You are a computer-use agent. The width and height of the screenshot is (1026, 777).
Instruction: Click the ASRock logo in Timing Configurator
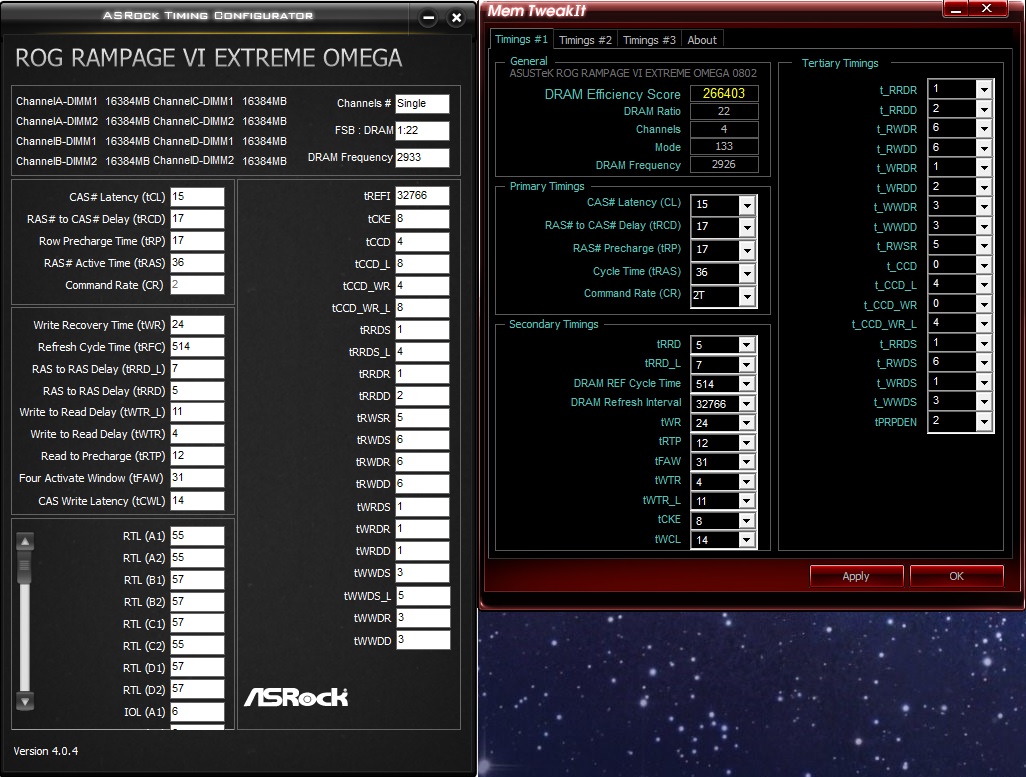(296, 697)
